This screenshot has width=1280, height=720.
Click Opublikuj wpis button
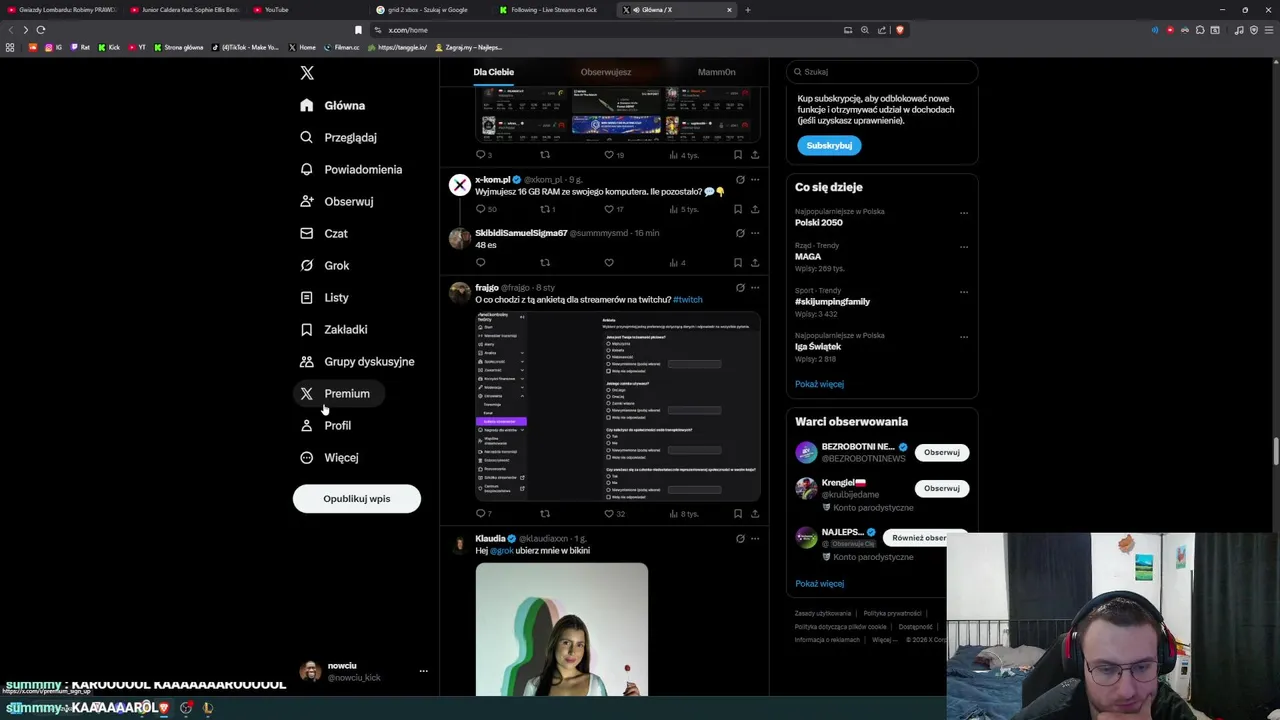click(x=357, y=498)
